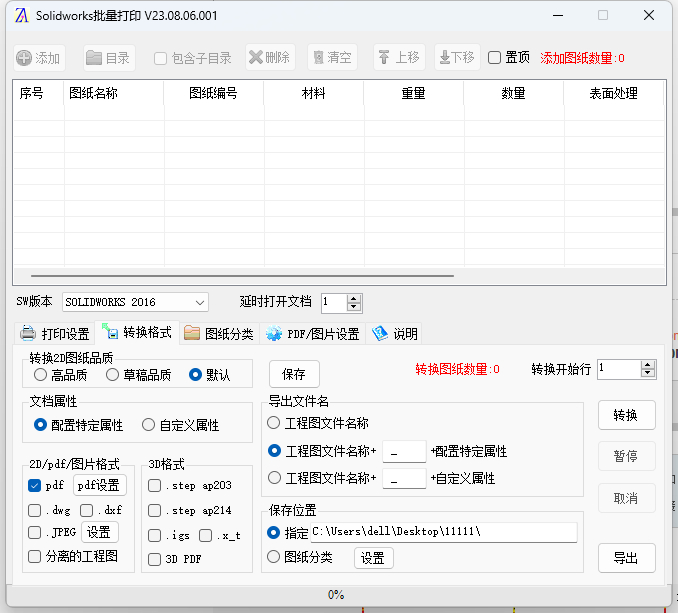Click the 材料 column header
This screenshot has width=678, height=613.
click(x=313, y=93)
